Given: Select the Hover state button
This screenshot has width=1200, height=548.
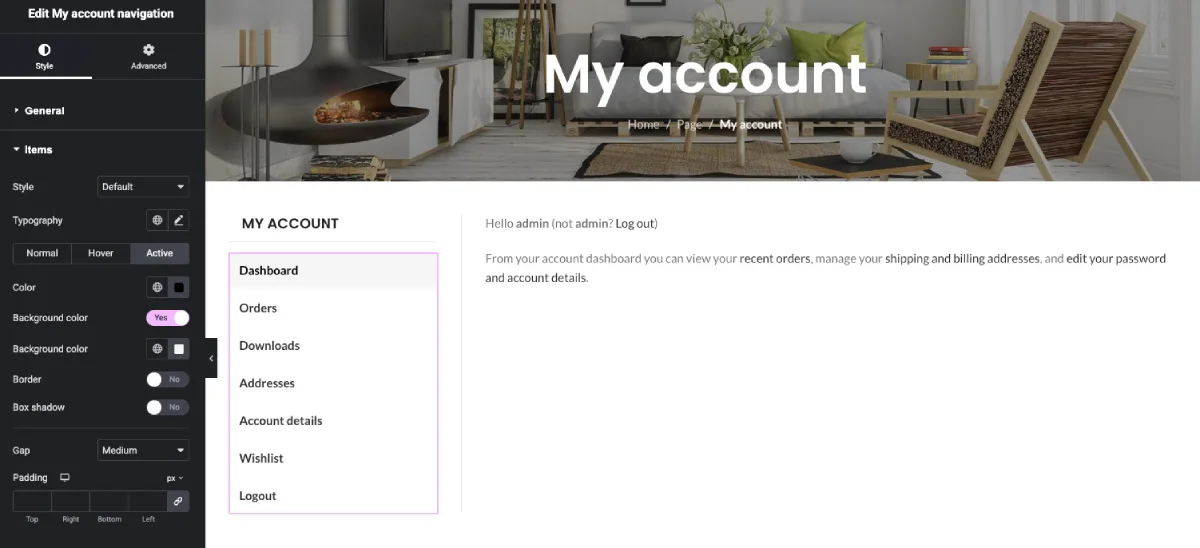Looking at the screenshot, I should tap(101, 253).
